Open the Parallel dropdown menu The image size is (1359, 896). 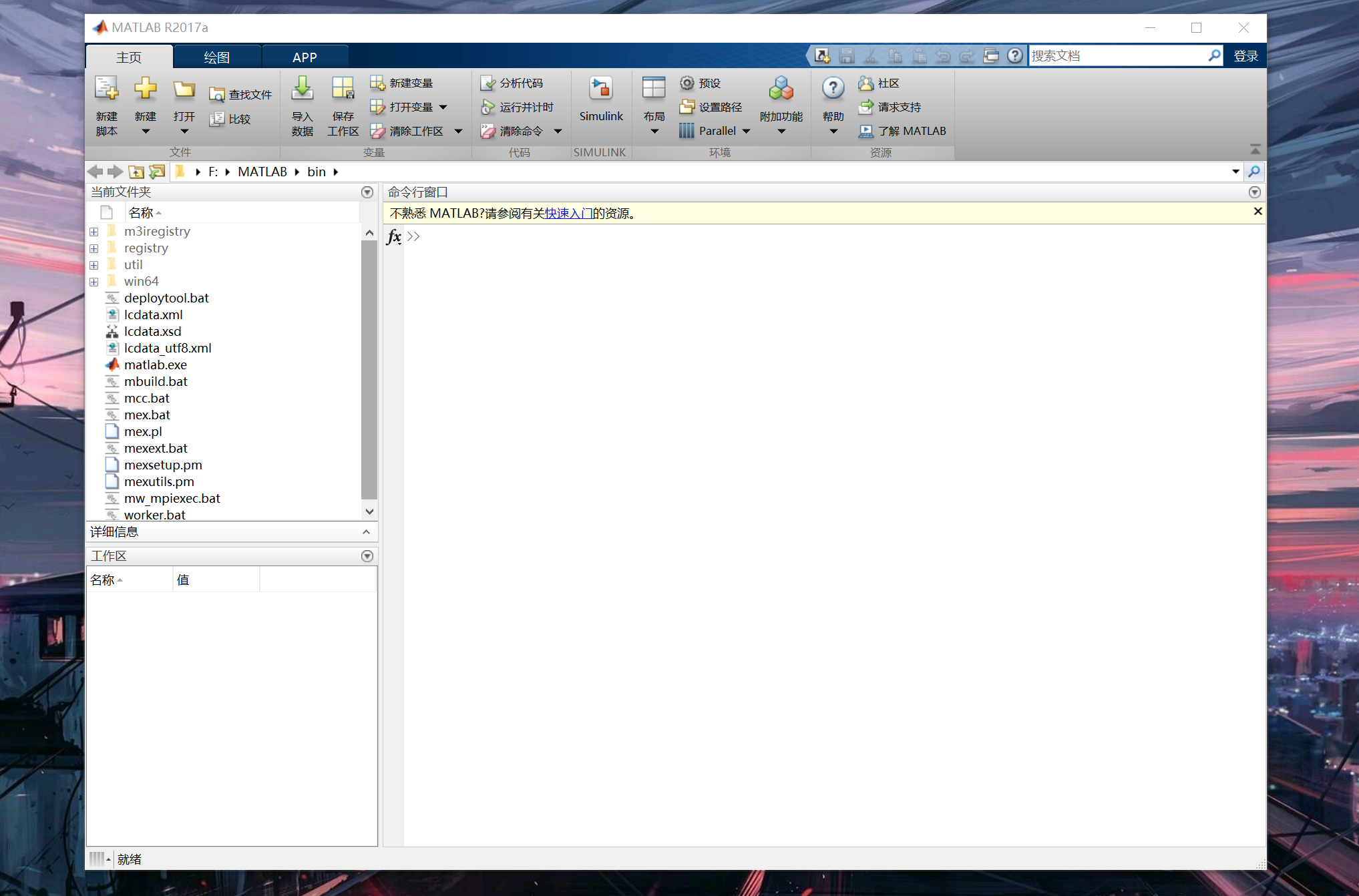[x=747, y=132]
